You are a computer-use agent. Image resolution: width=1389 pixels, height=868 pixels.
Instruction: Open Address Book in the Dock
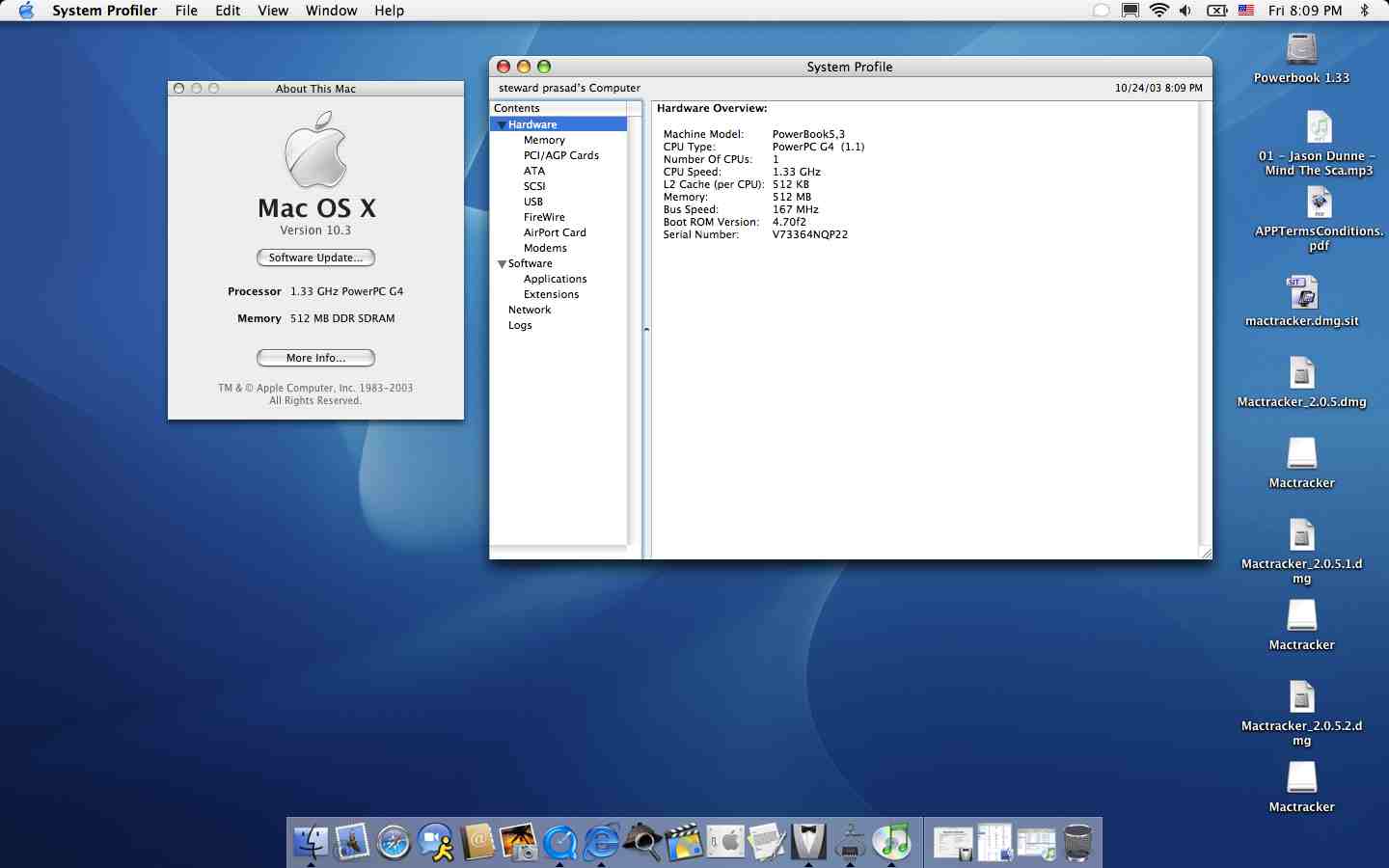pyautogui.click(x=477, y=842)
